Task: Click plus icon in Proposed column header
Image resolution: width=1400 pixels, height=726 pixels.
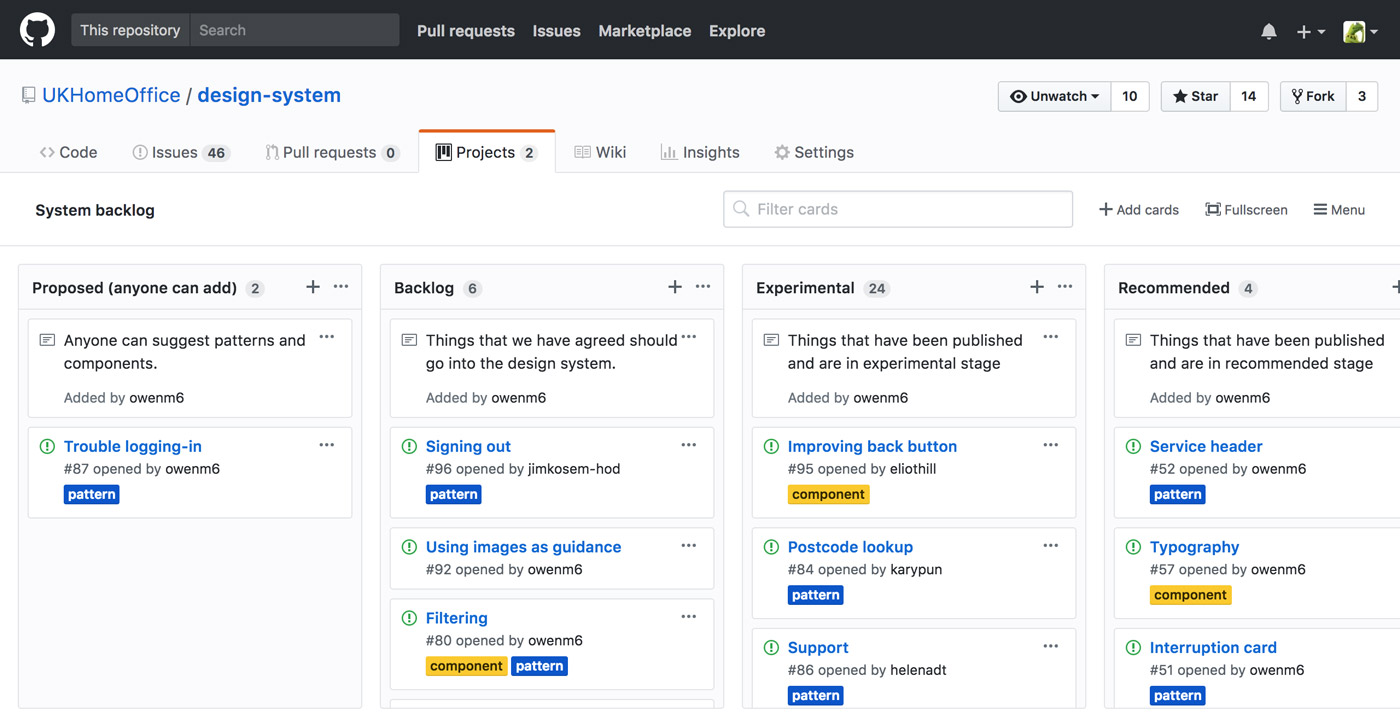Action: [x=313, y=287]
